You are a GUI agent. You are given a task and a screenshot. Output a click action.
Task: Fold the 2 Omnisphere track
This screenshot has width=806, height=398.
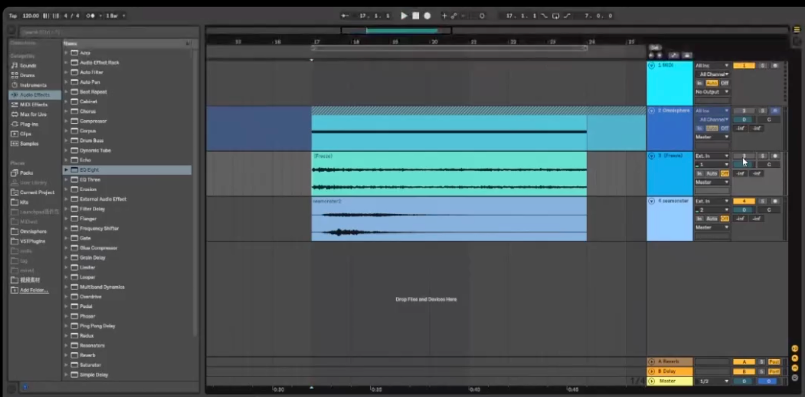652,111
